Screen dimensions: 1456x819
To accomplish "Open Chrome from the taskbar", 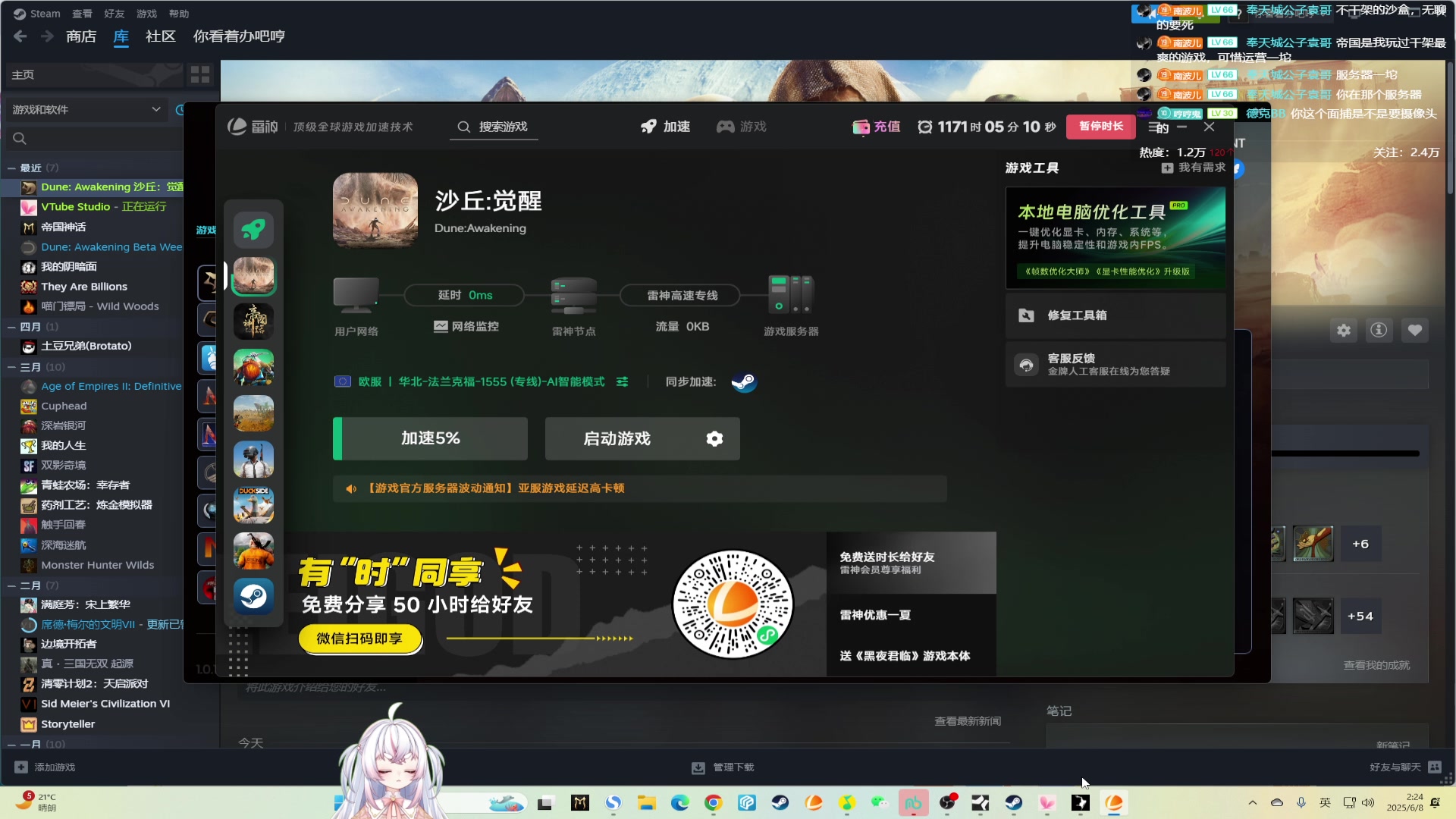I will coord(713,802).
